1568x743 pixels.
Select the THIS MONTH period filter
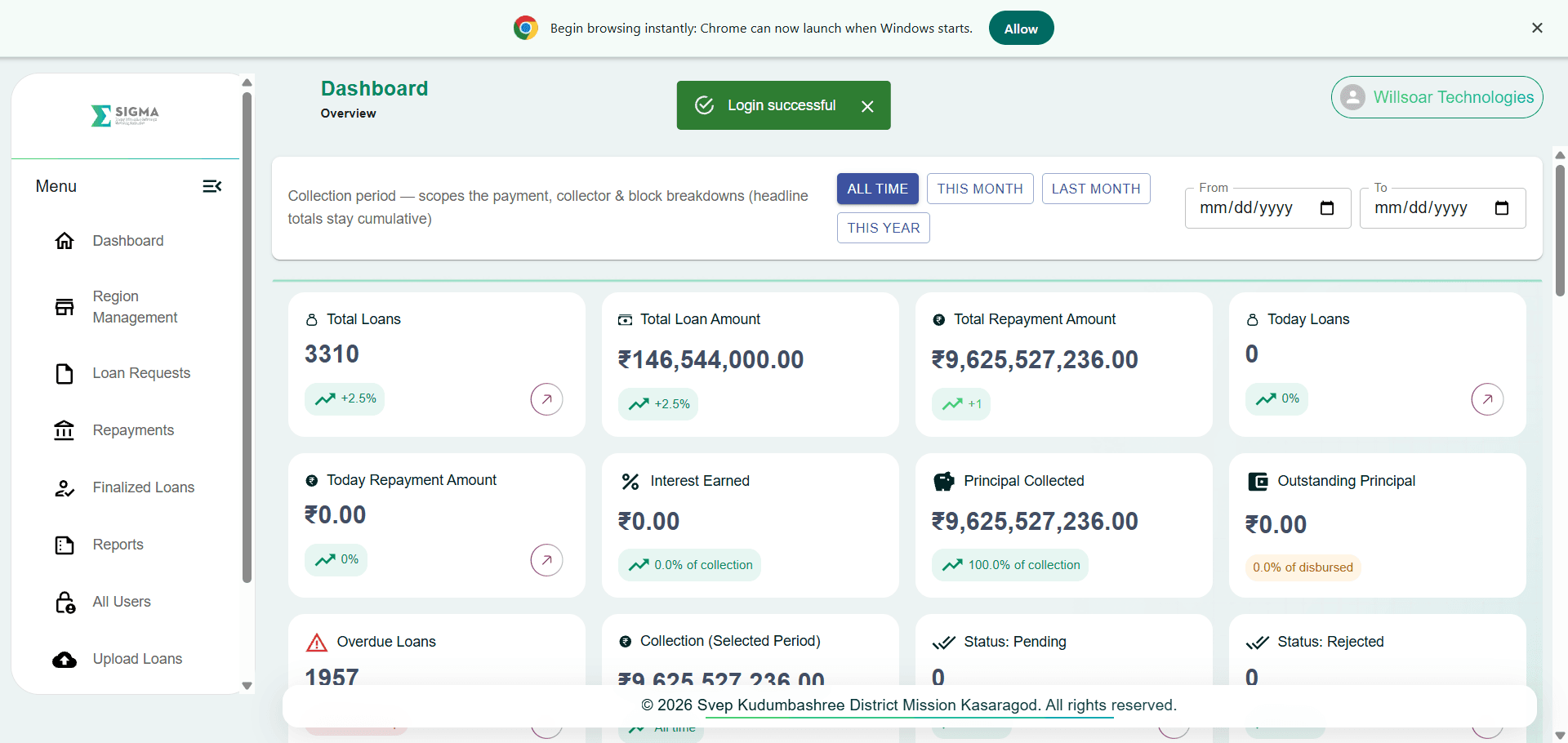980,189
